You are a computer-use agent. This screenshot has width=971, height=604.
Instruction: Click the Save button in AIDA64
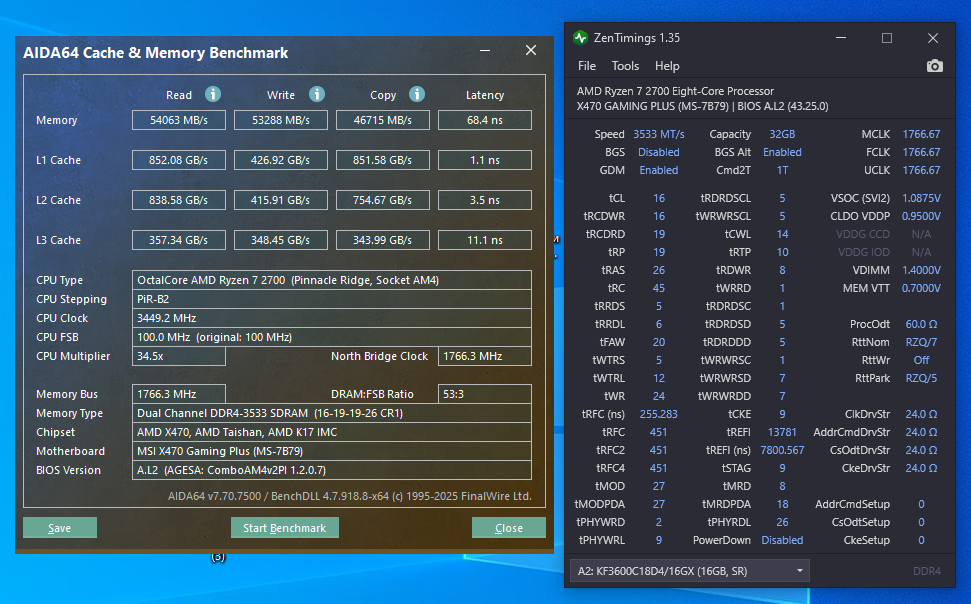point(60,528)
